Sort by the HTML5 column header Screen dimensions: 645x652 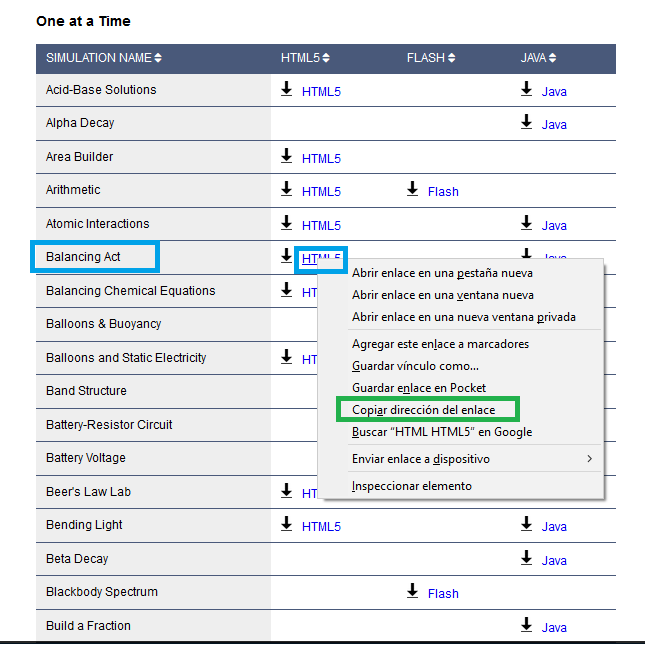coord(305,58)
